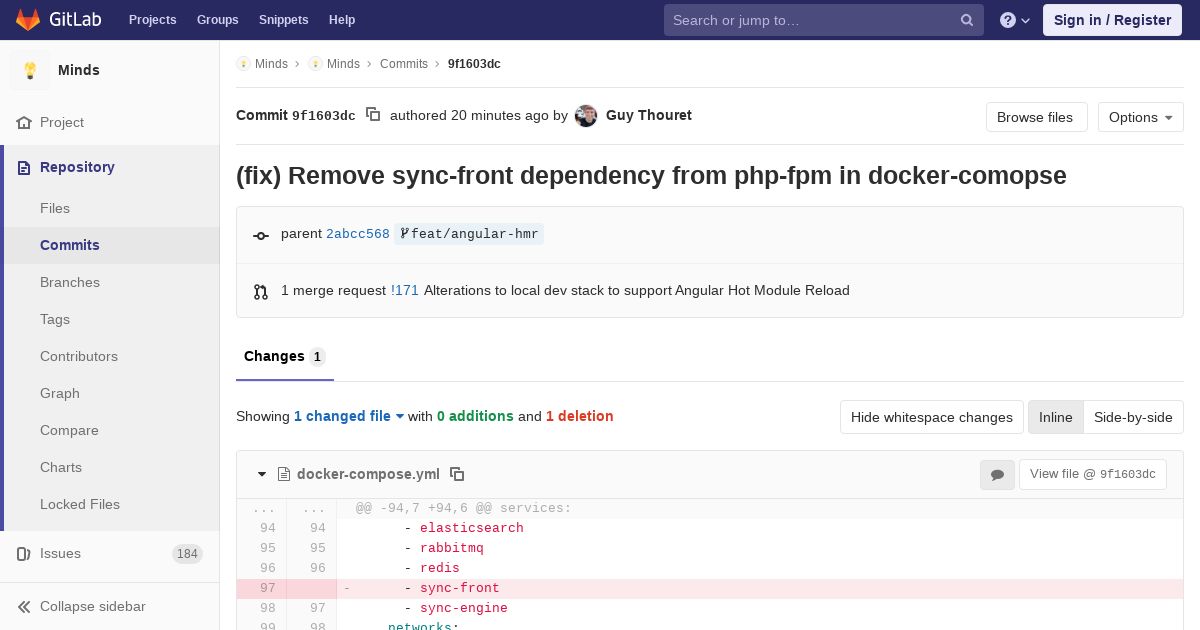Click the 0 additions text

(475, 416)
